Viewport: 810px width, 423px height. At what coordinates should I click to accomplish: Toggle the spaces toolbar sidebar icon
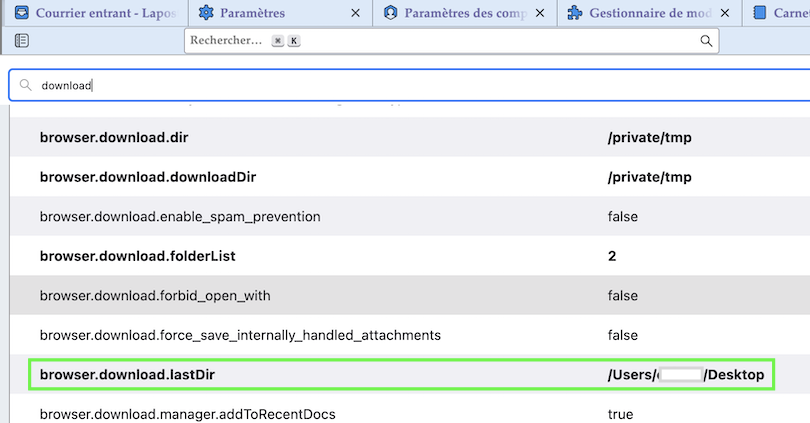[22, 41]
